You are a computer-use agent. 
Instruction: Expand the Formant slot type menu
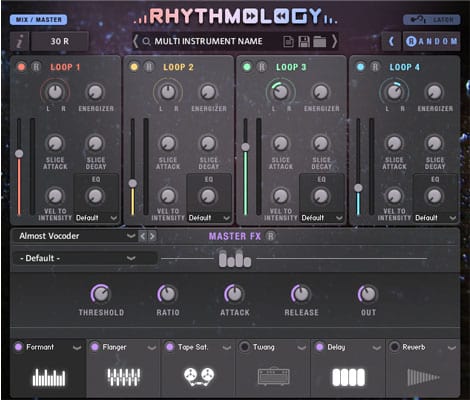tap(77, 348)
